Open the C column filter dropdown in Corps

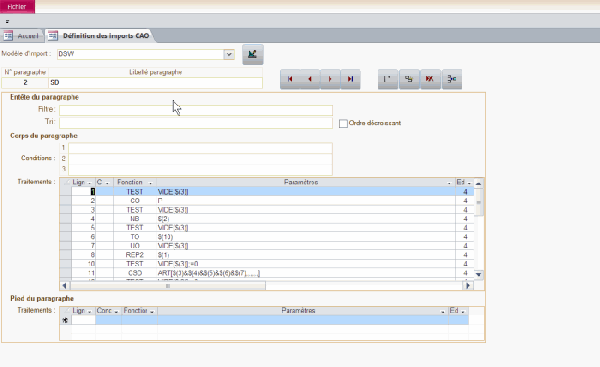point(107,183)
